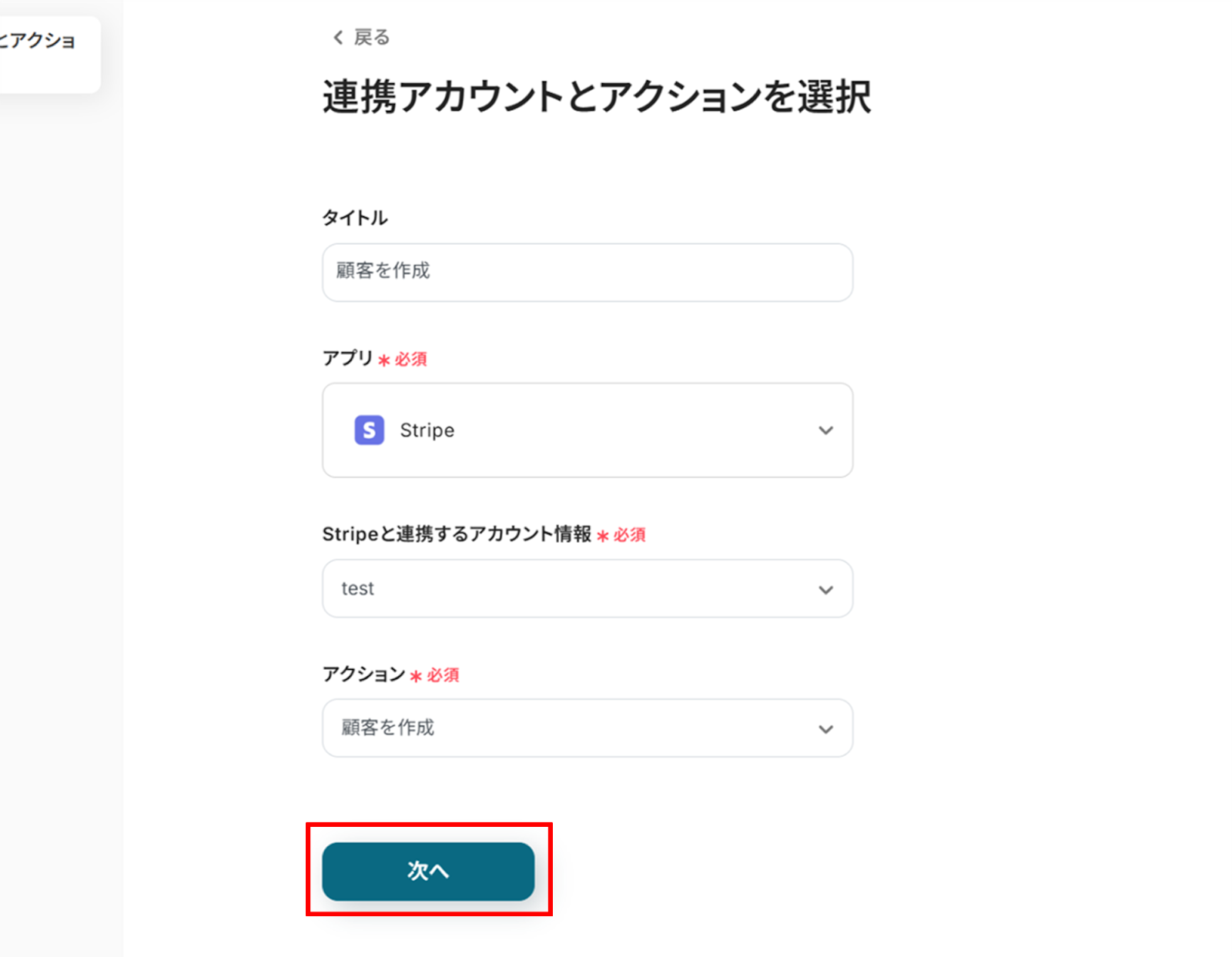Click the chevron on the test account dropdown

825,590
